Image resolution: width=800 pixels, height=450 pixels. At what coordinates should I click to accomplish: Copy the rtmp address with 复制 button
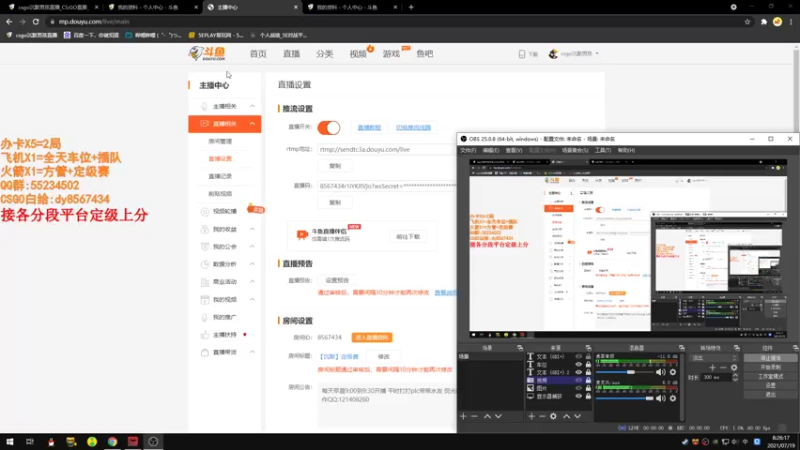(335, 166)
